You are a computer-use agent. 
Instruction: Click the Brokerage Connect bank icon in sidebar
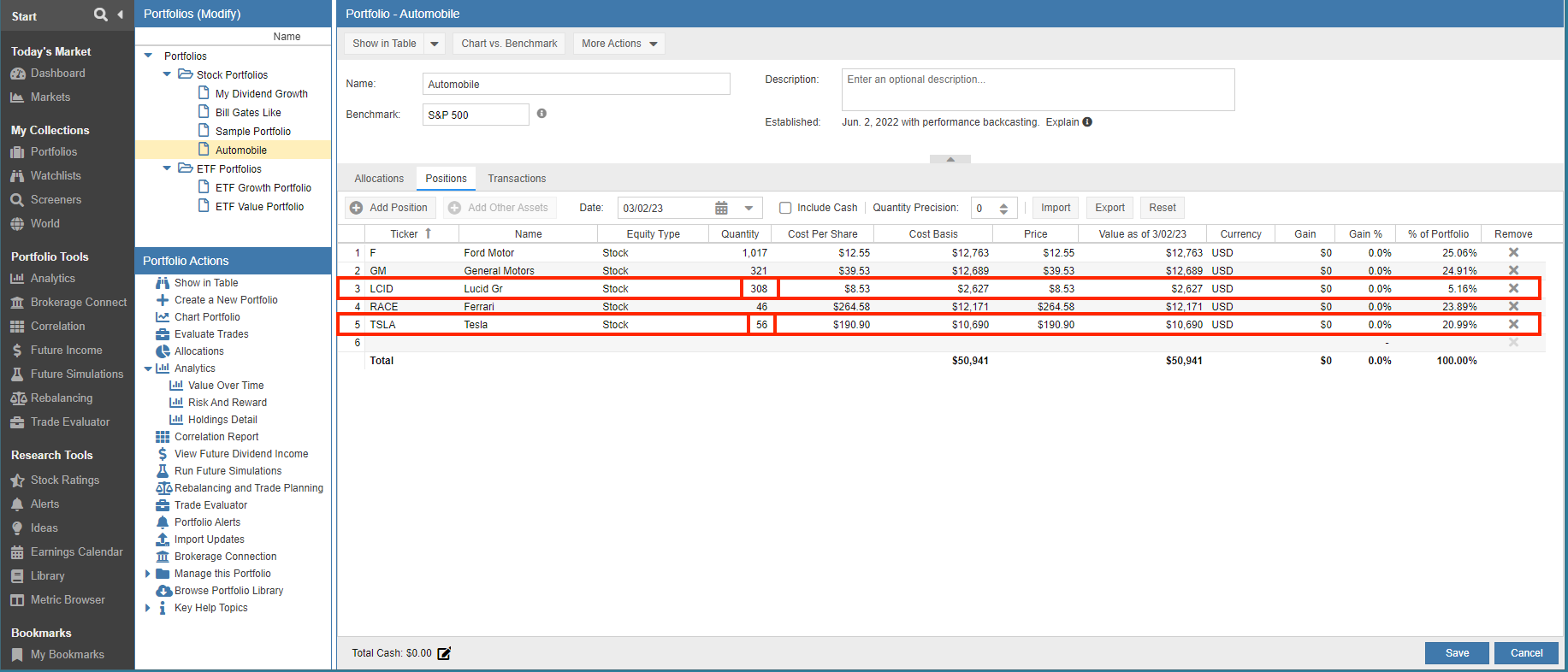point(17,303)
